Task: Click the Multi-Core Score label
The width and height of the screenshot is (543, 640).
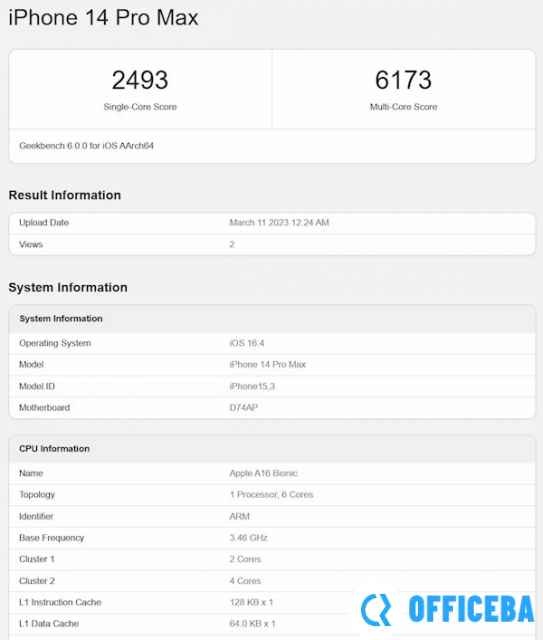Action: [x=403, y=107]
